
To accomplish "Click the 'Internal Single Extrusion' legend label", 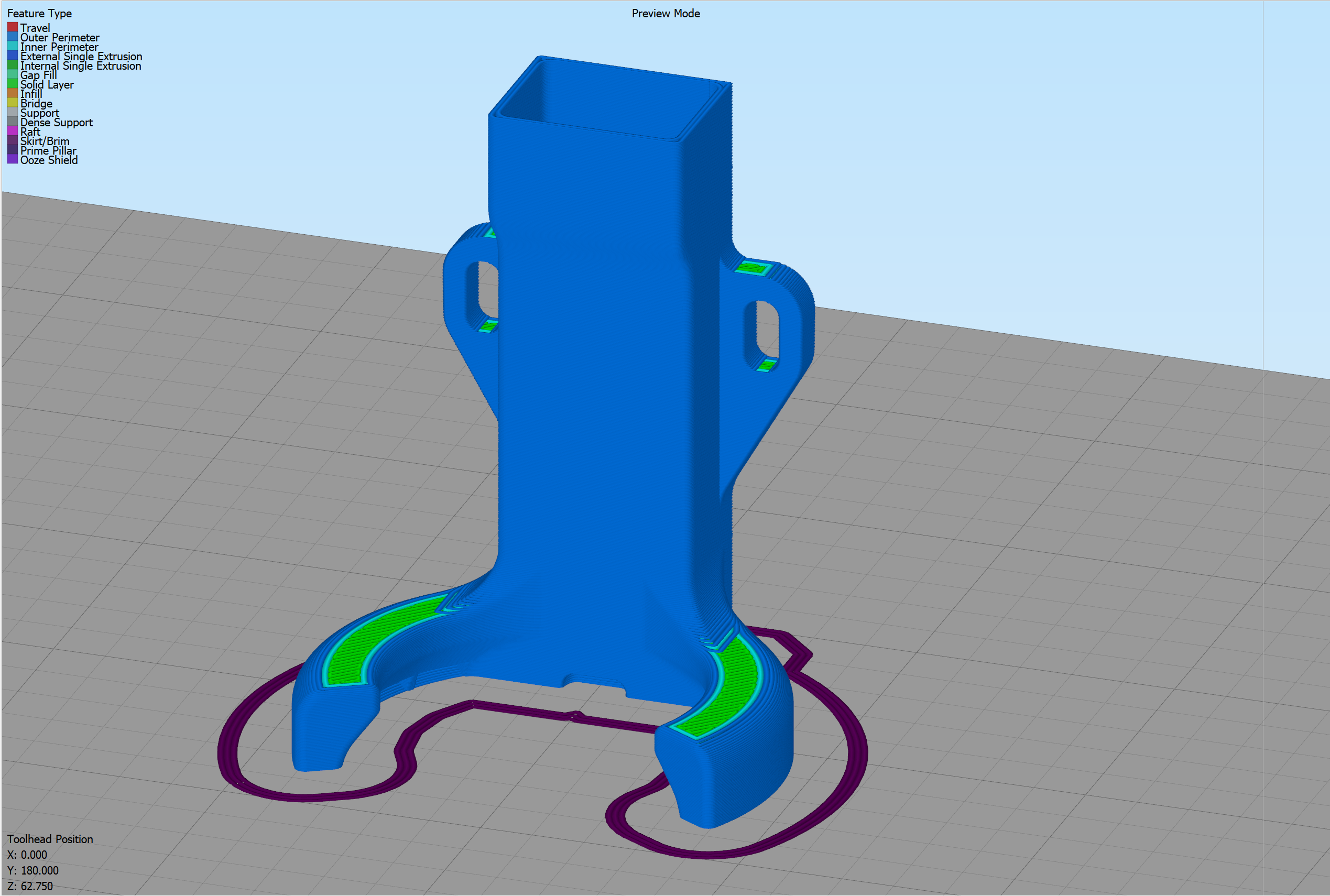I will pyautogui.click(x=81, y=65).
